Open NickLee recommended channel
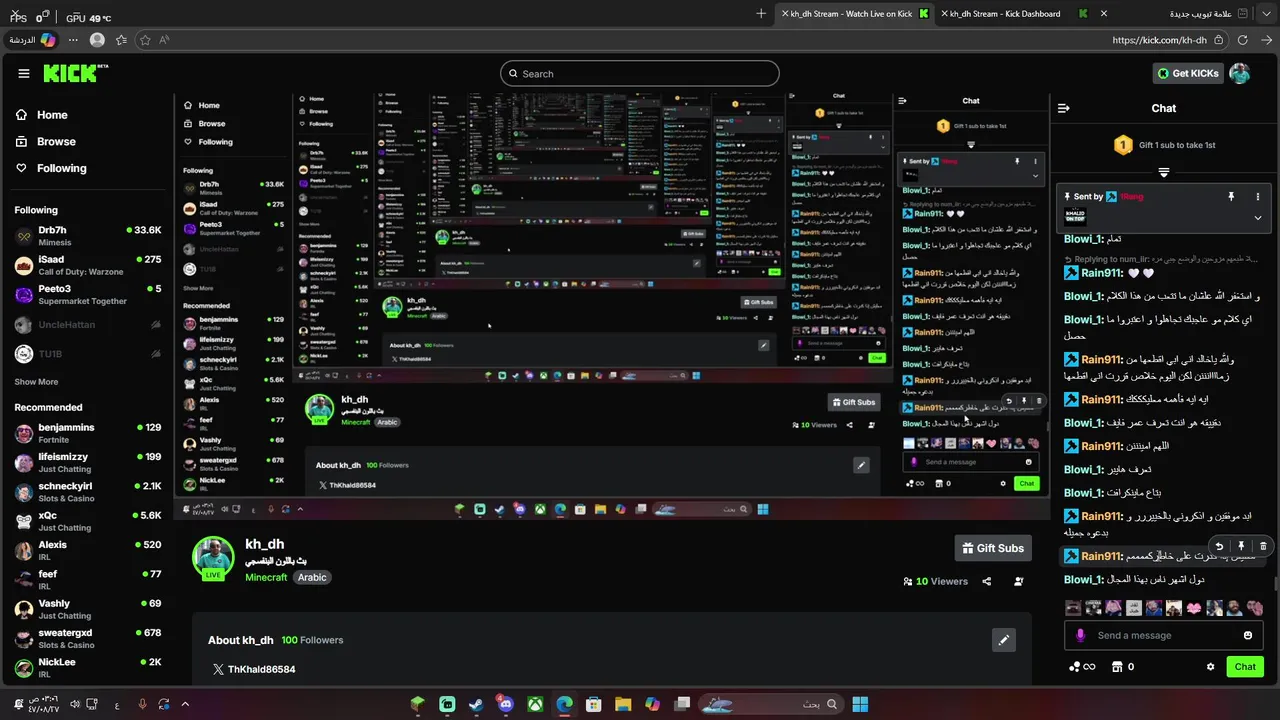 (87, 668)
